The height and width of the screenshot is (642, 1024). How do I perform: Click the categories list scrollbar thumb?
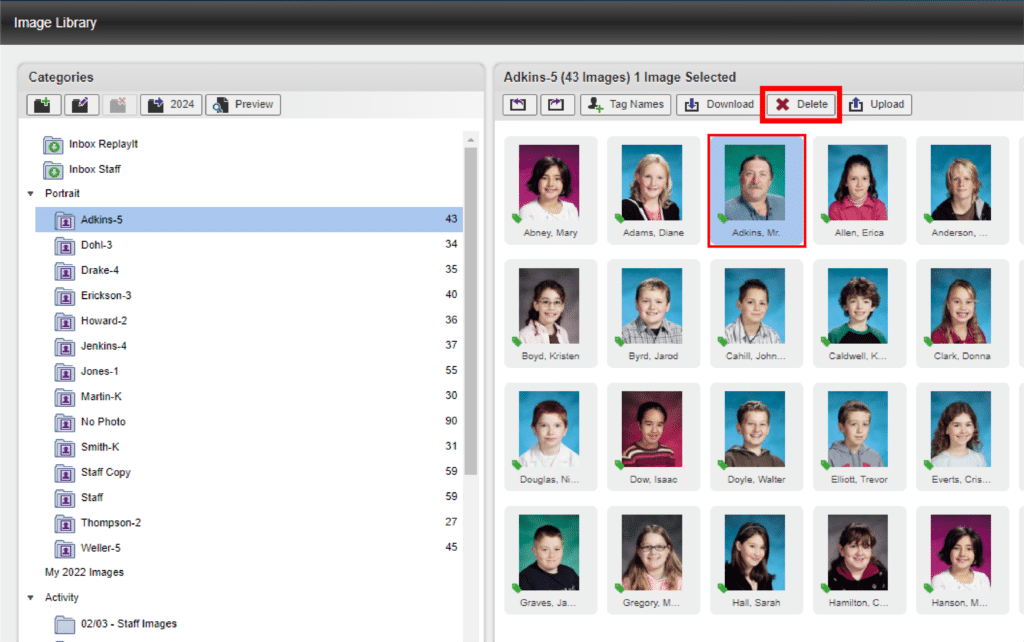coord(471,310)
